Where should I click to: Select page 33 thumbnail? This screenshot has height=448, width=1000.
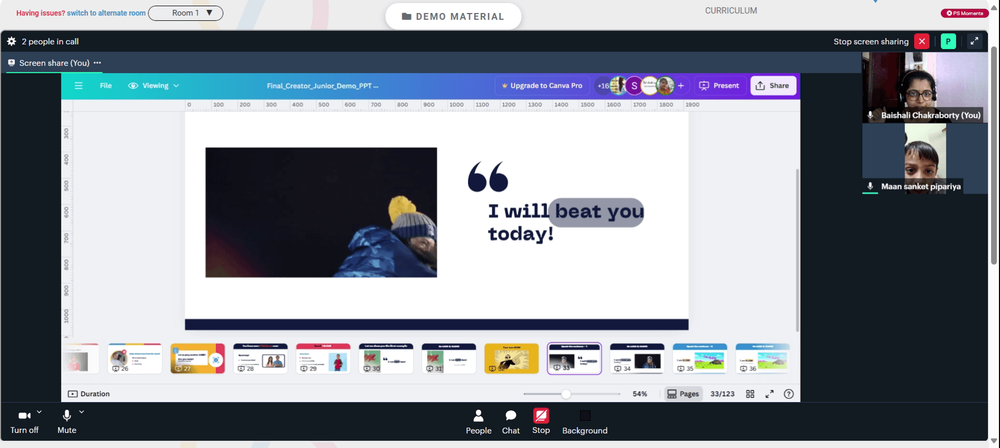click(575, 358)
